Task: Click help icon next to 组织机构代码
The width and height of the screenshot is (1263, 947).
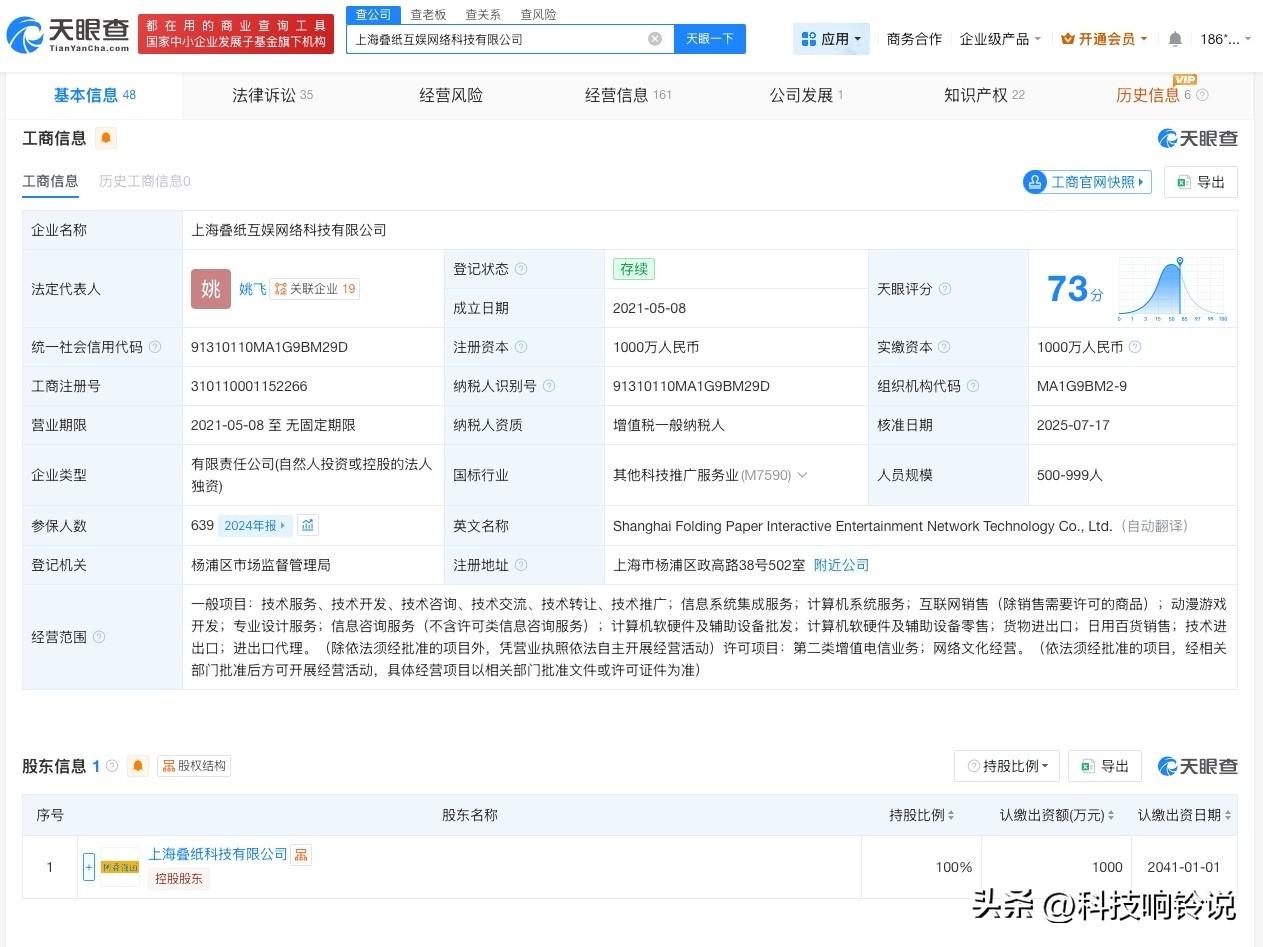Action: point(972,386)
